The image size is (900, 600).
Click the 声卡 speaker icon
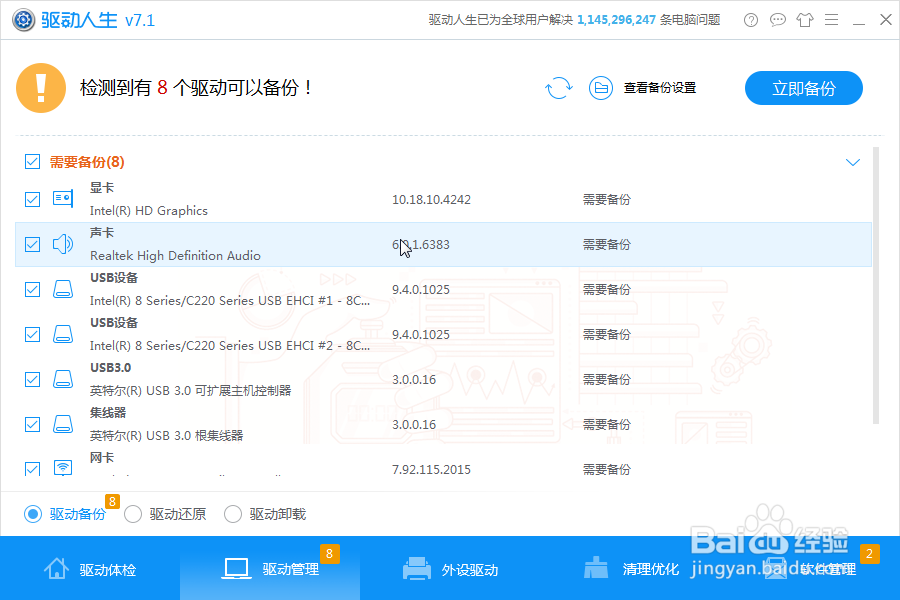pyautogui.click(x=63, y=244)
